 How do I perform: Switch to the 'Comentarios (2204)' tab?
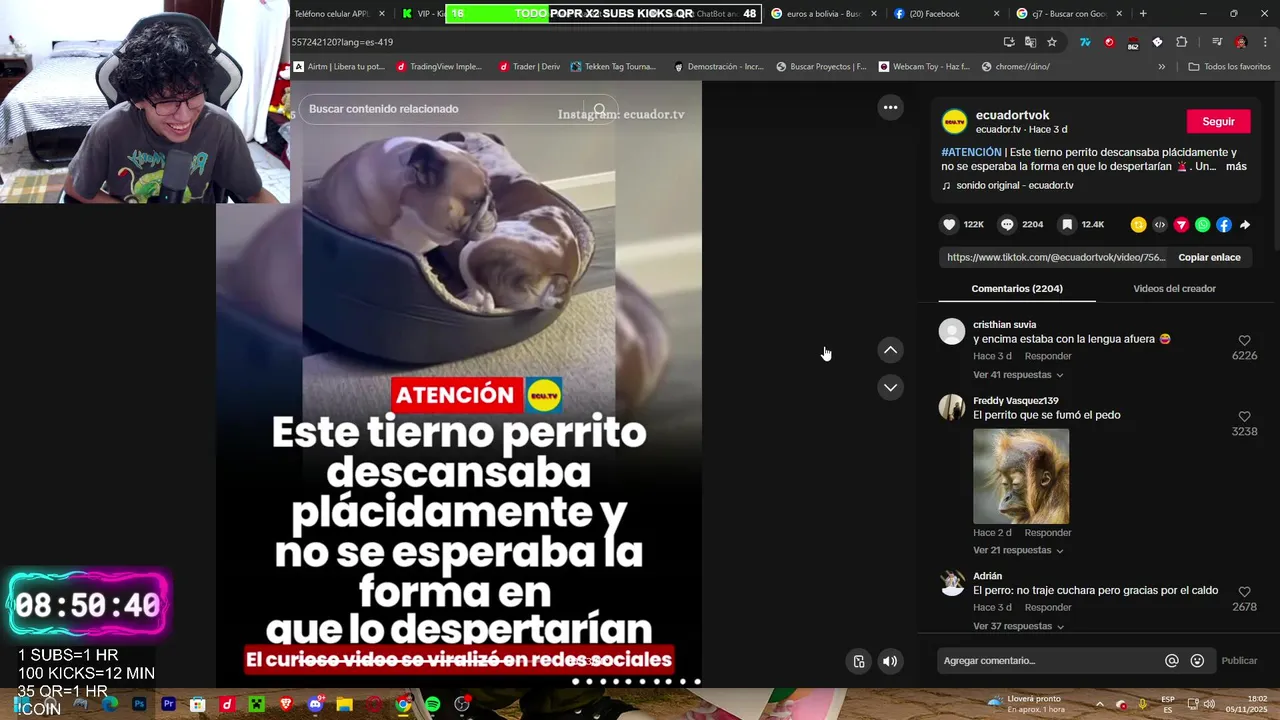1017,288
